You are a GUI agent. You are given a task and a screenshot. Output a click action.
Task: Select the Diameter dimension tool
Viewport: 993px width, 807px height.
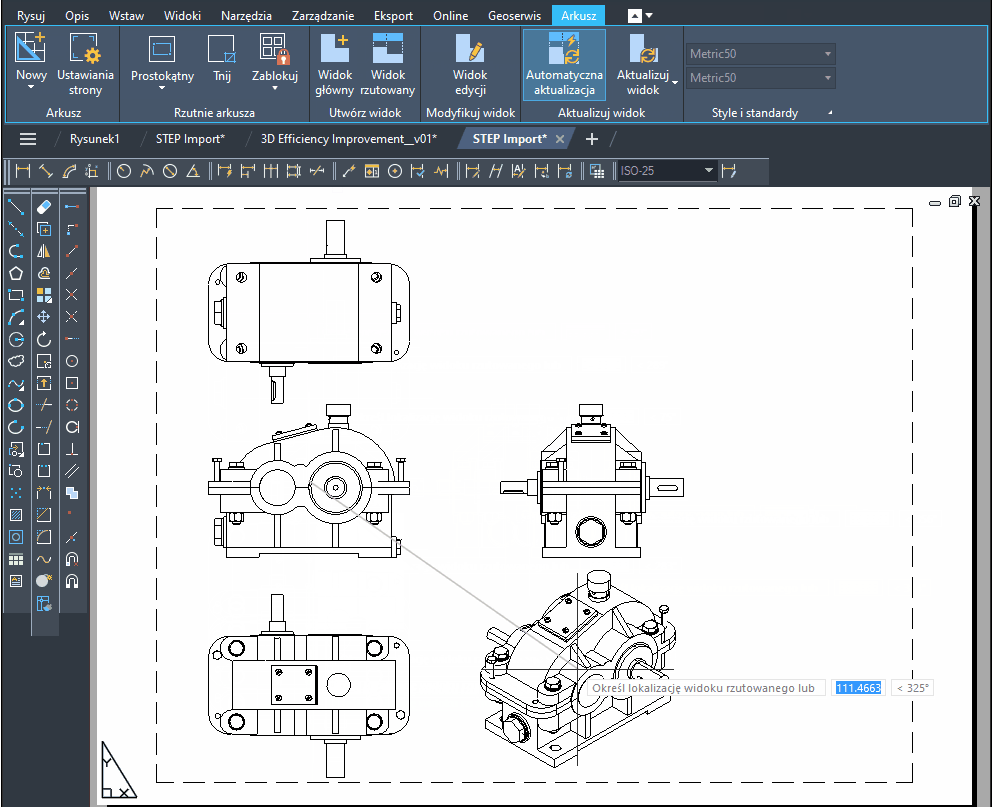pyautogui.click(x=170, y=171)
